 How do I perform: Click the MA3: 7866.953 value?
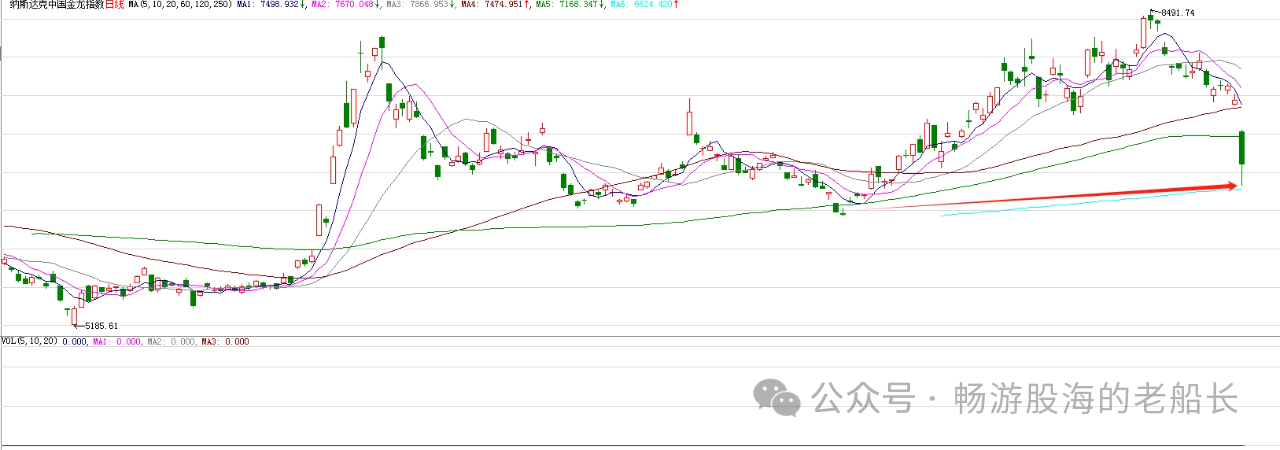coord(419,5)
